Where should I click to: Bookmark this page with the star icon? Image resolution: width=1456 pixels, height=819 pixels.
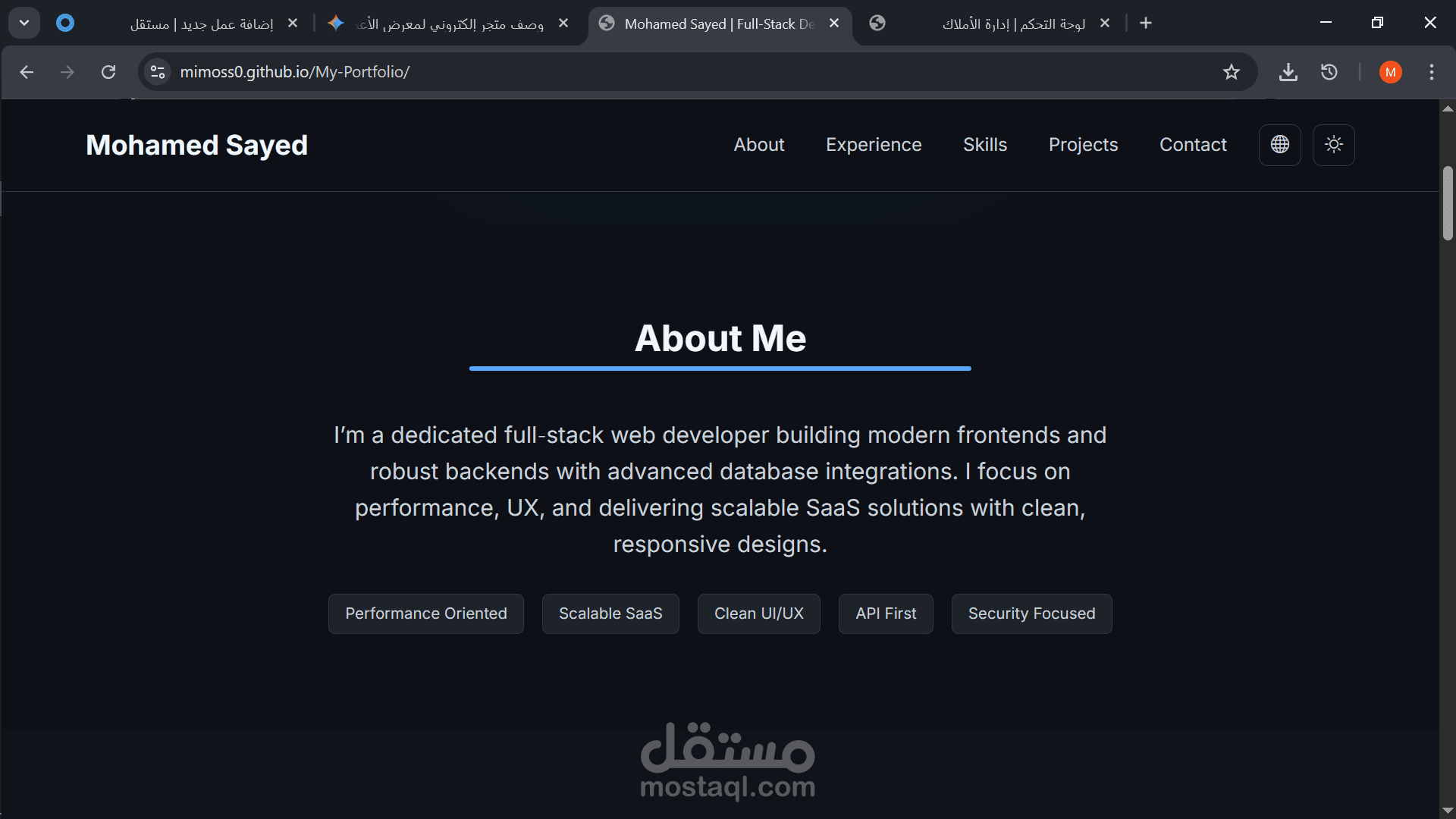(x=1231, y=72)
